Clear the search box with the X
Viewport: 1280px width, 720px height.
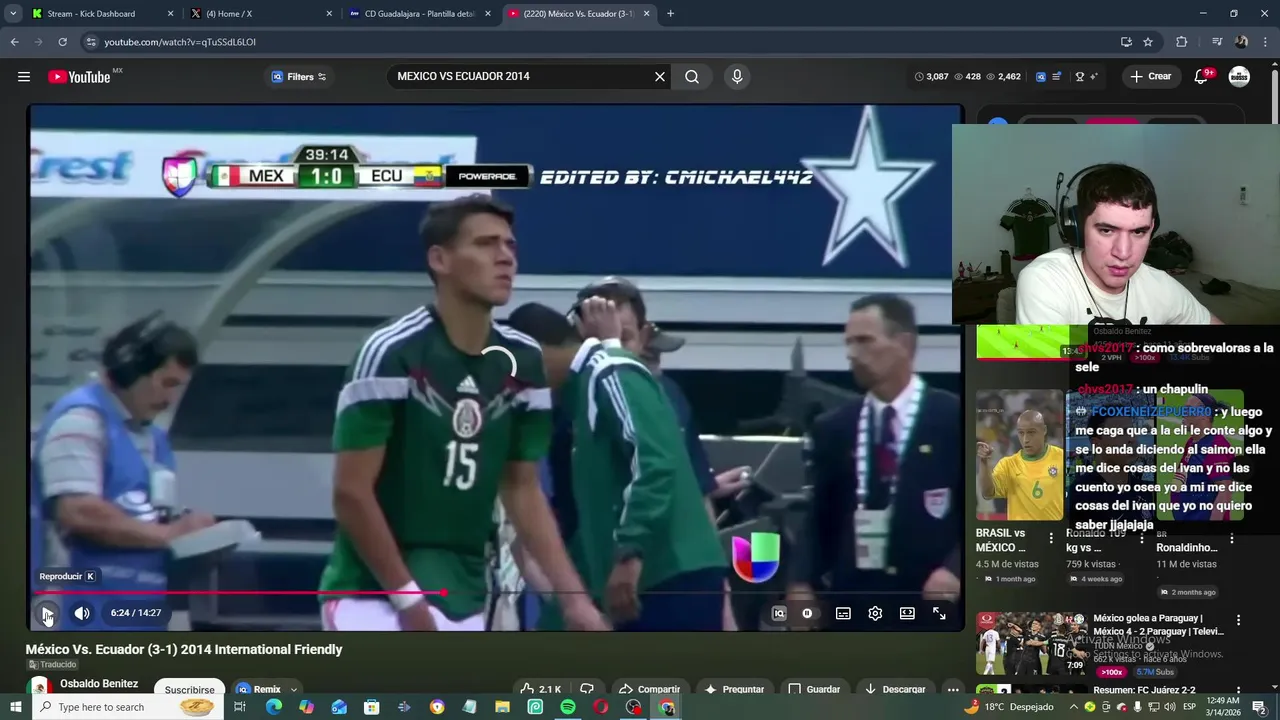point(660,77)
